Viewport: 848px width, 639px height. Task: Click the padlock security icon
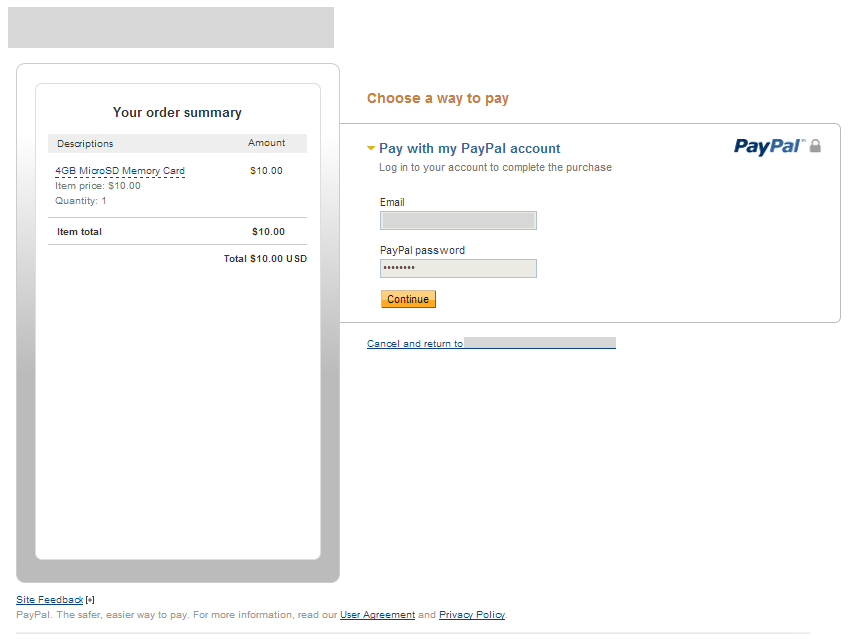coord(815,146)
